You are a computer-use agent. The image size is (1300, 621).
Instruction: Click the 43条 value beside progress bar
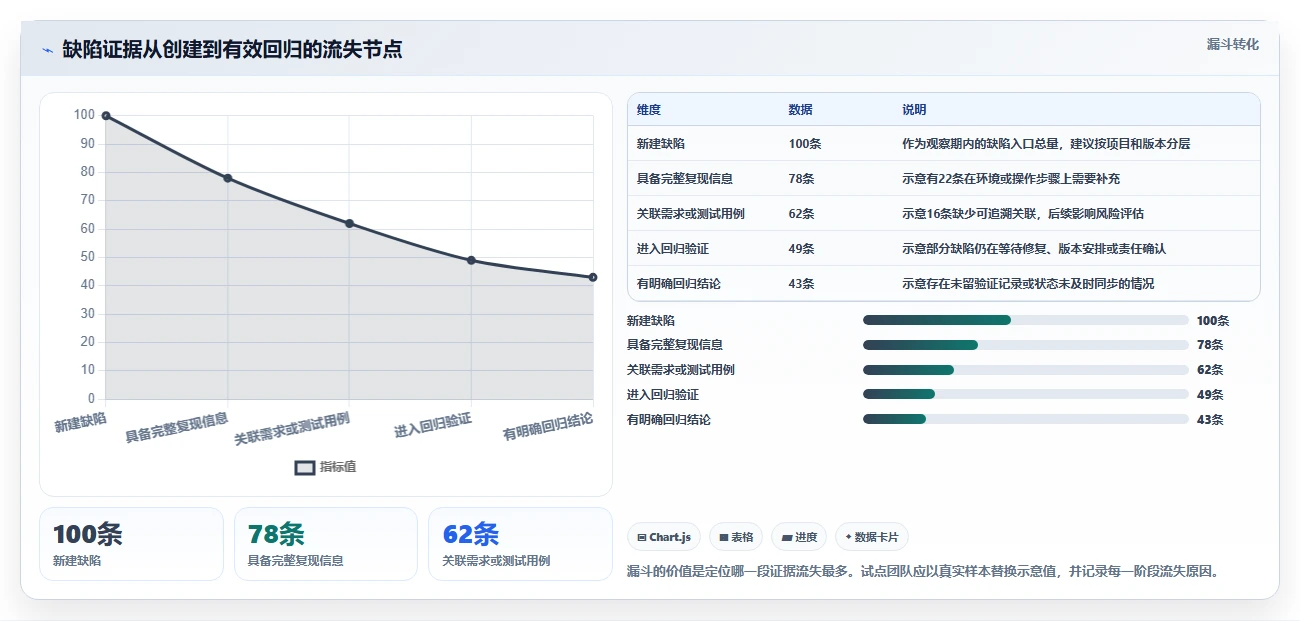pos(1210,420)
